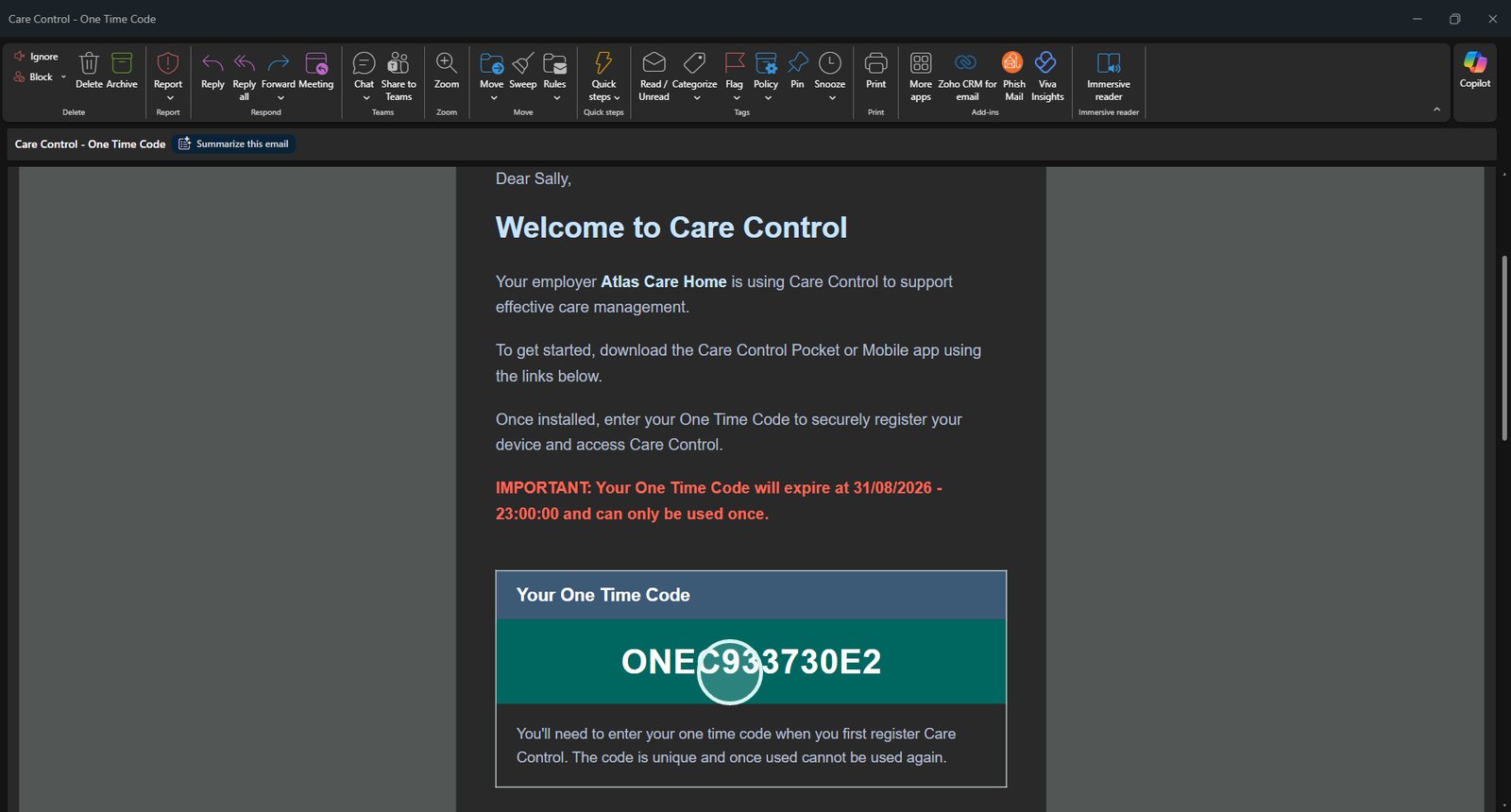Expand the Forward dropdown chevron
This screenshot has width=1511, height=812.
pyautogui.click(x=280, y=97)
